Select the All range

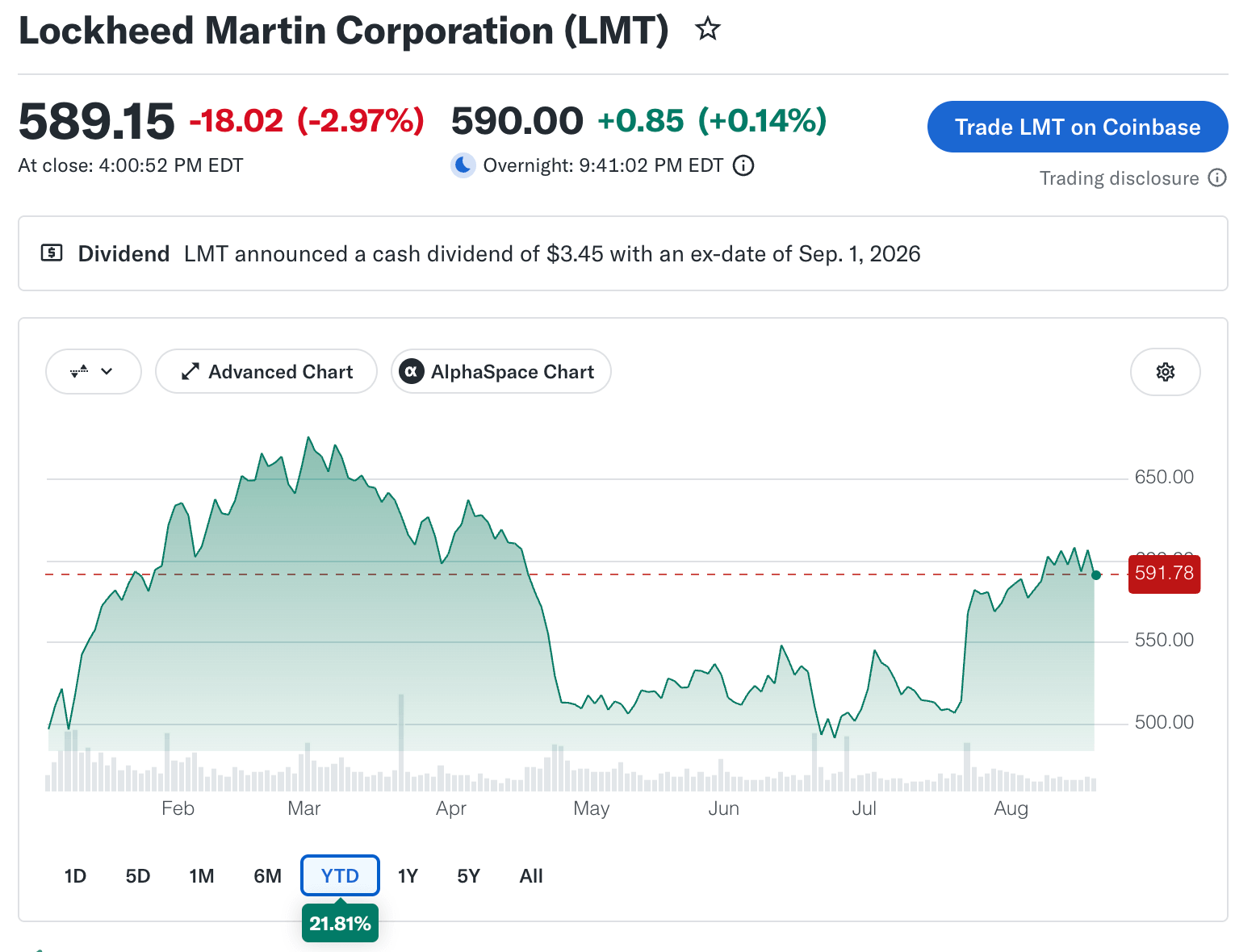(x=531, y=876)
